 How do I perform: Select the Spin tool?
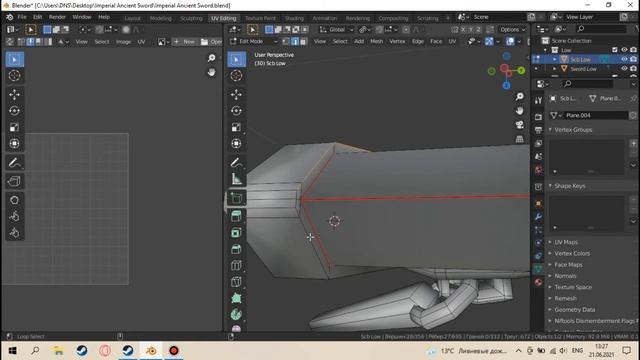(x=236, y=314)
